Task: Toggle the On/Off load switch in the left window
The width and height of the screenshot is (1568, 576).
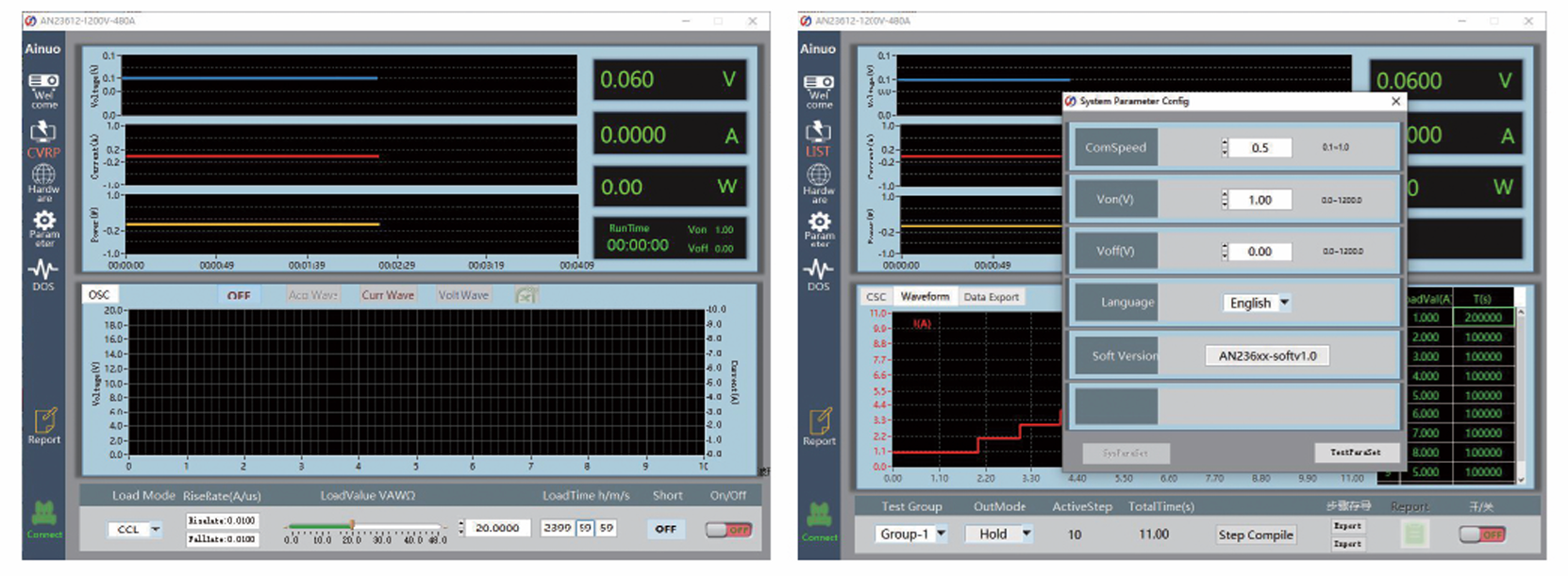Action: coord(727,530)
